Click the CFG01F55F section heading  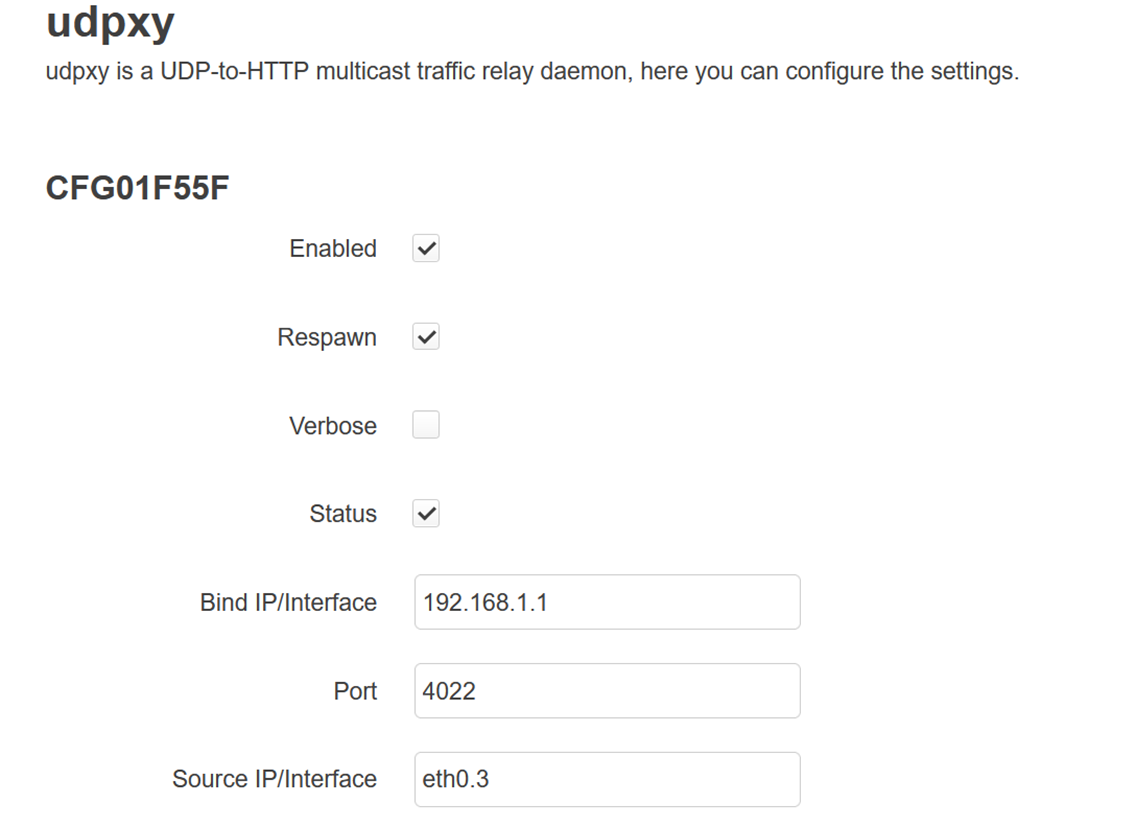pyautogui.click(x=138, y=187)
